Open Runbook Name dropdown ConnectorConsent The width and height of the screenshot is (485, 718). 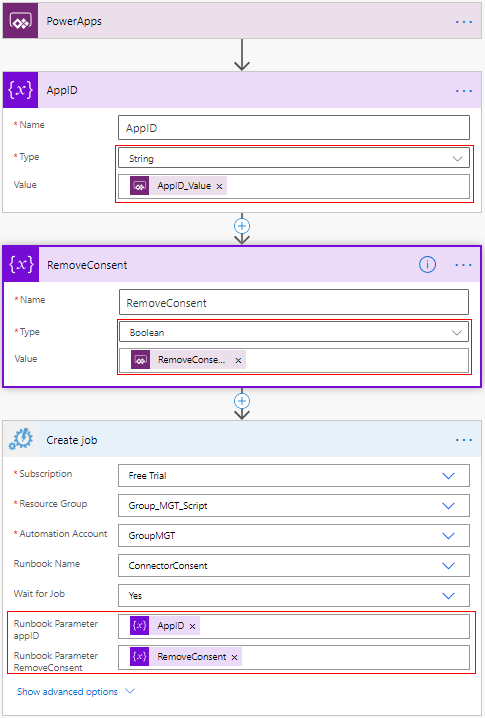pyautogui.click(x=294, y=566)
